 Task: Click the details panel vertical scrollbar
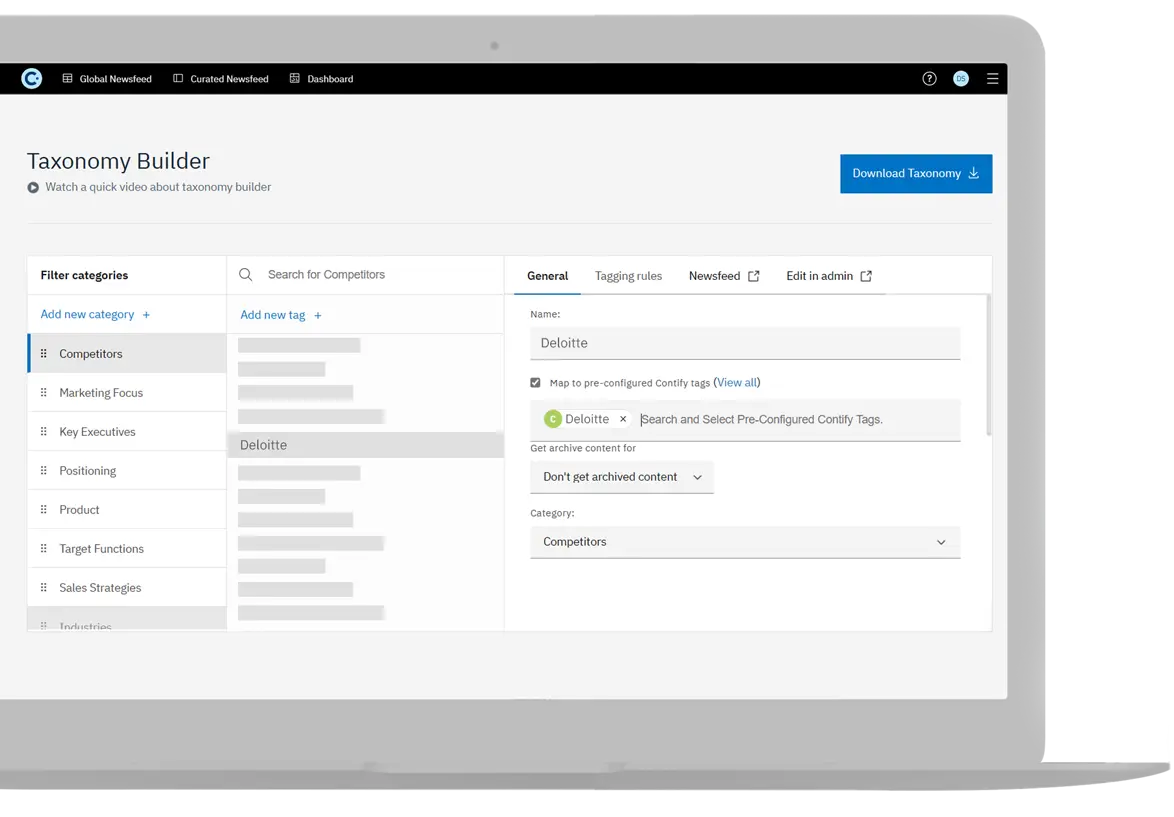click(x=988, y=365)
